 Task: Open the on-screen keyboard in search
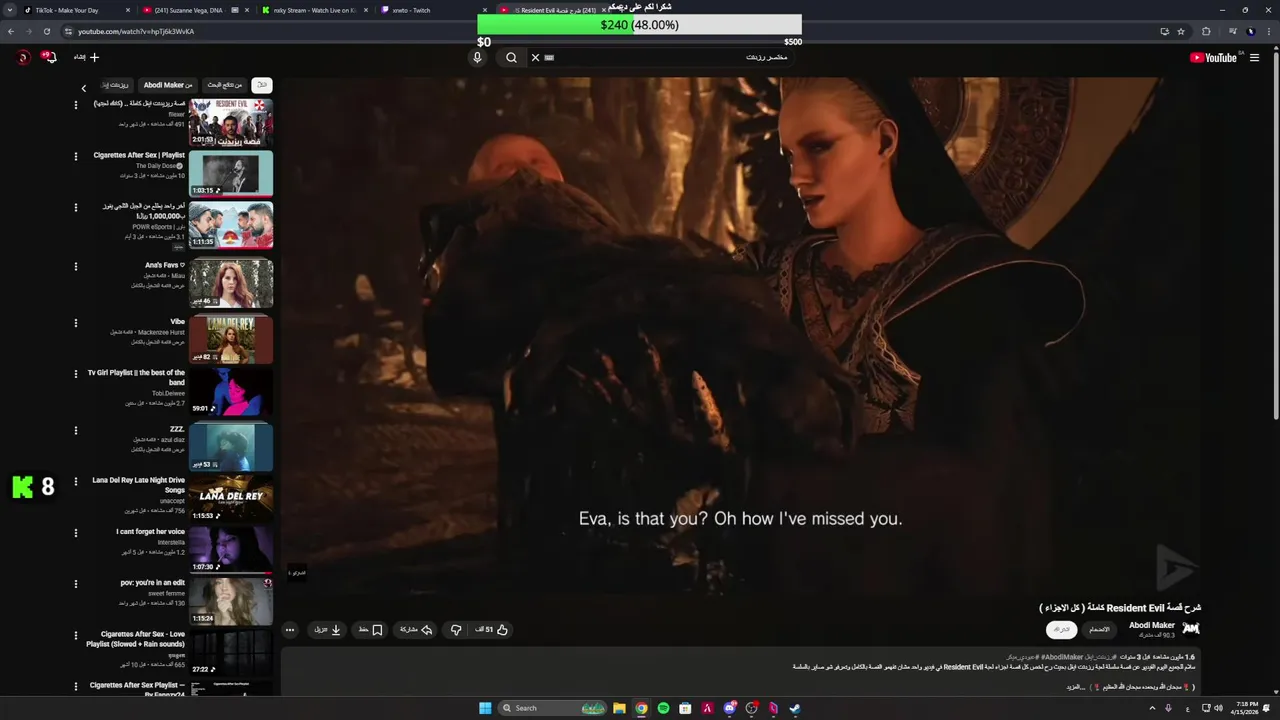click(549, 58)
